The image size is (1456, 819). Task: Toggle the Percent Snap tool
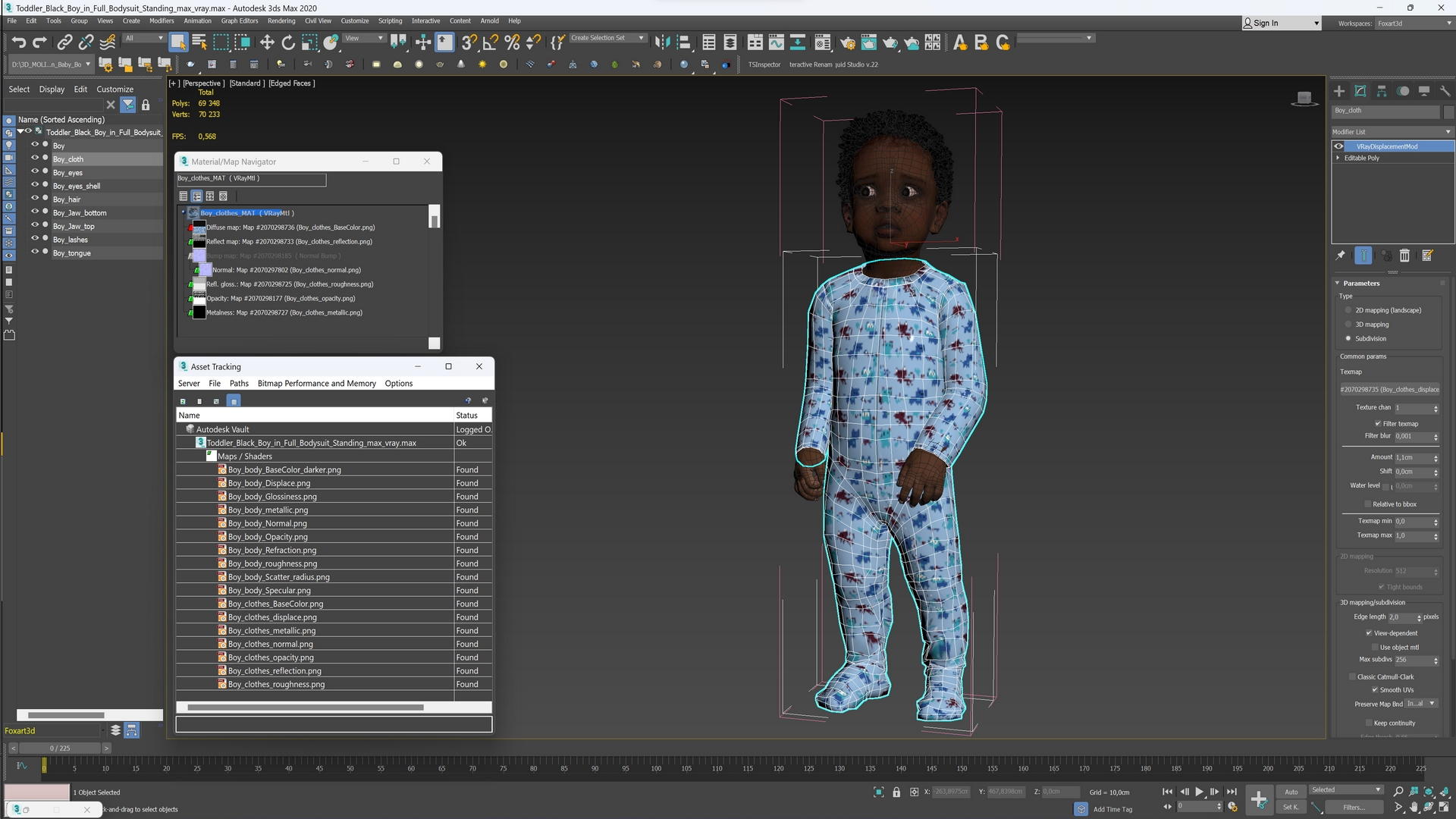[x=512, y=42]
